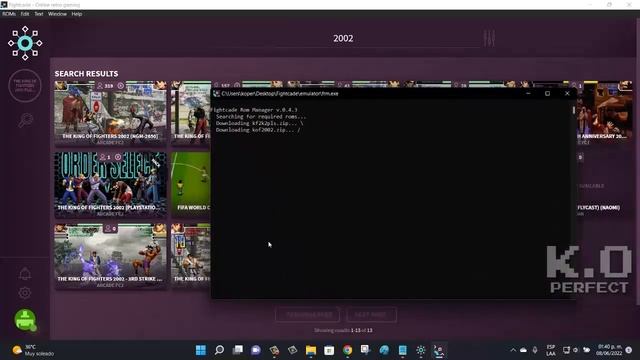Open Teams Chat from the taskbar
640x360 pixels.
click(256, 350)
